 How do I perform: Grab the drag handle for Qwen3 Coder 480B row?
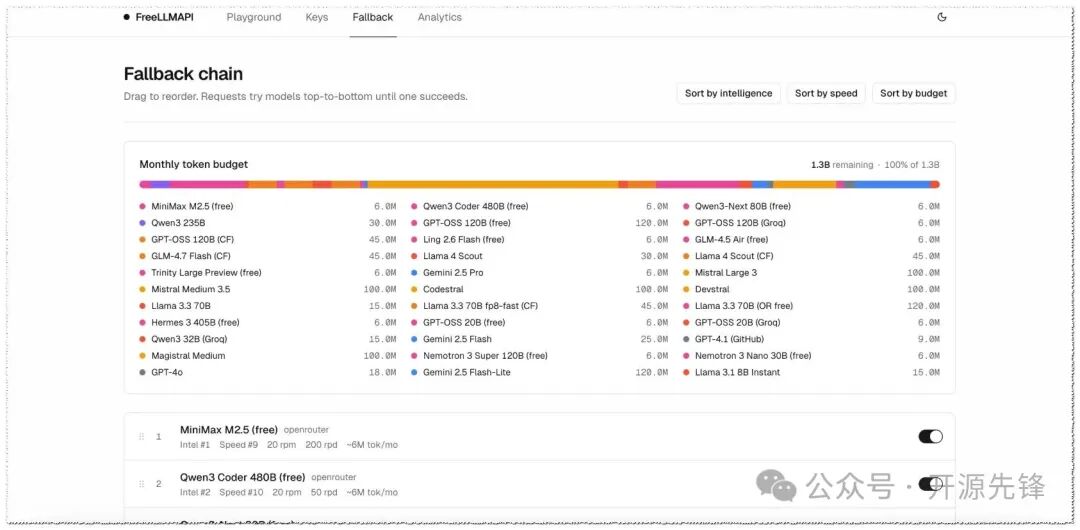tap(141, 484)
